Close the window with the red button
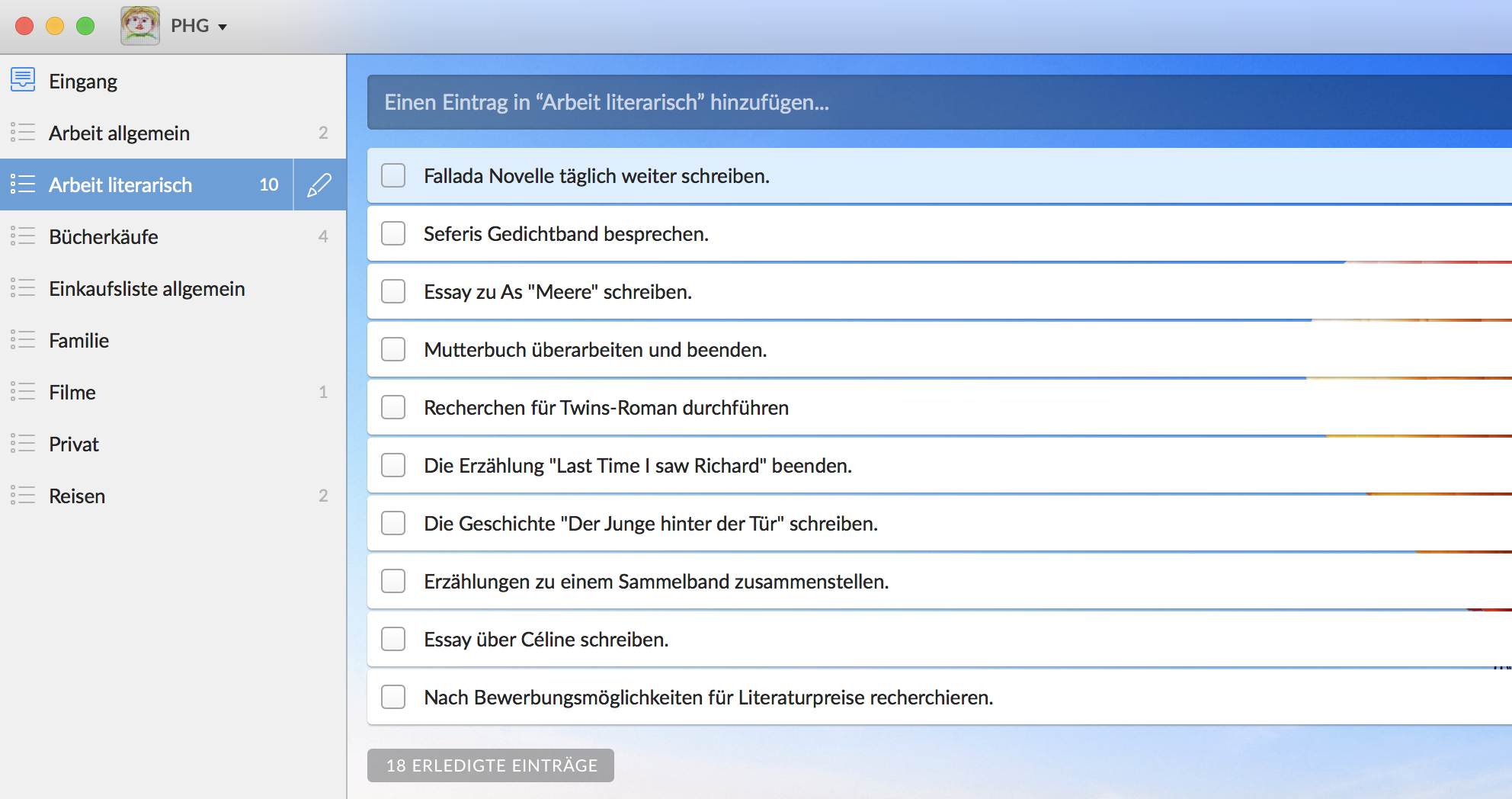 [24, 26]
